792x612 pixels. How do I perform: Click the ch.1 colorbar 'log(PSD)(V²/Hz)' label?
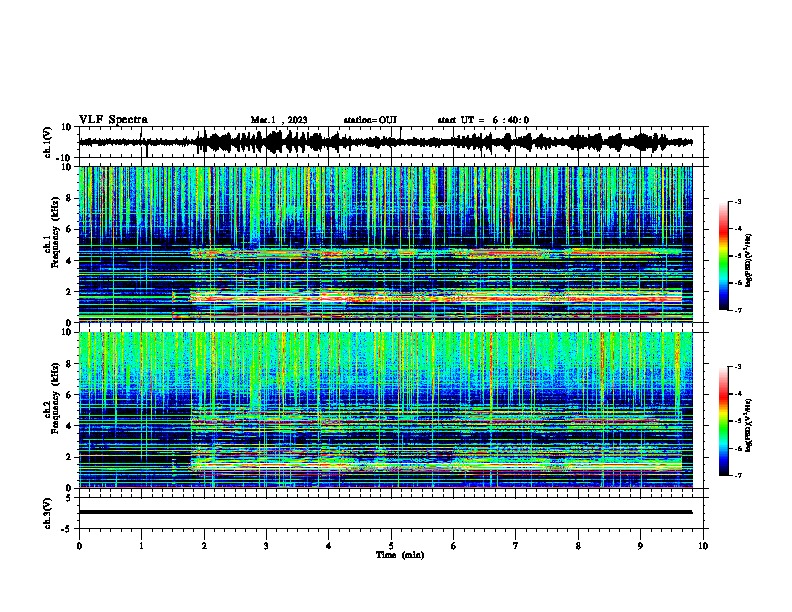(748, 261)
